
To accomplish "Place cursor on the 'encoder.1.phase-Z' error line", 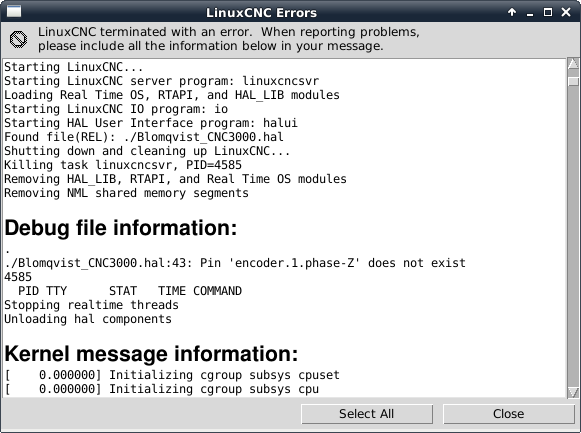I will (x=235, y=263).
